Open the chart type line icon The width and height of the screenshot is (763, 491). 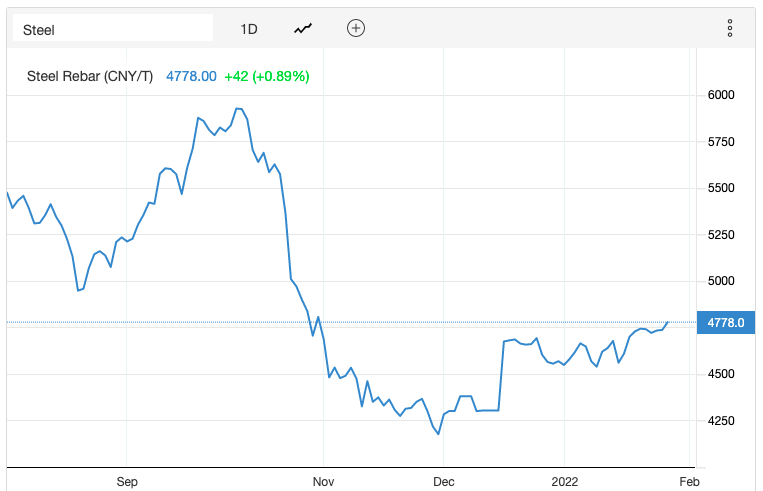pyautogui.click(x=303, y=29)
